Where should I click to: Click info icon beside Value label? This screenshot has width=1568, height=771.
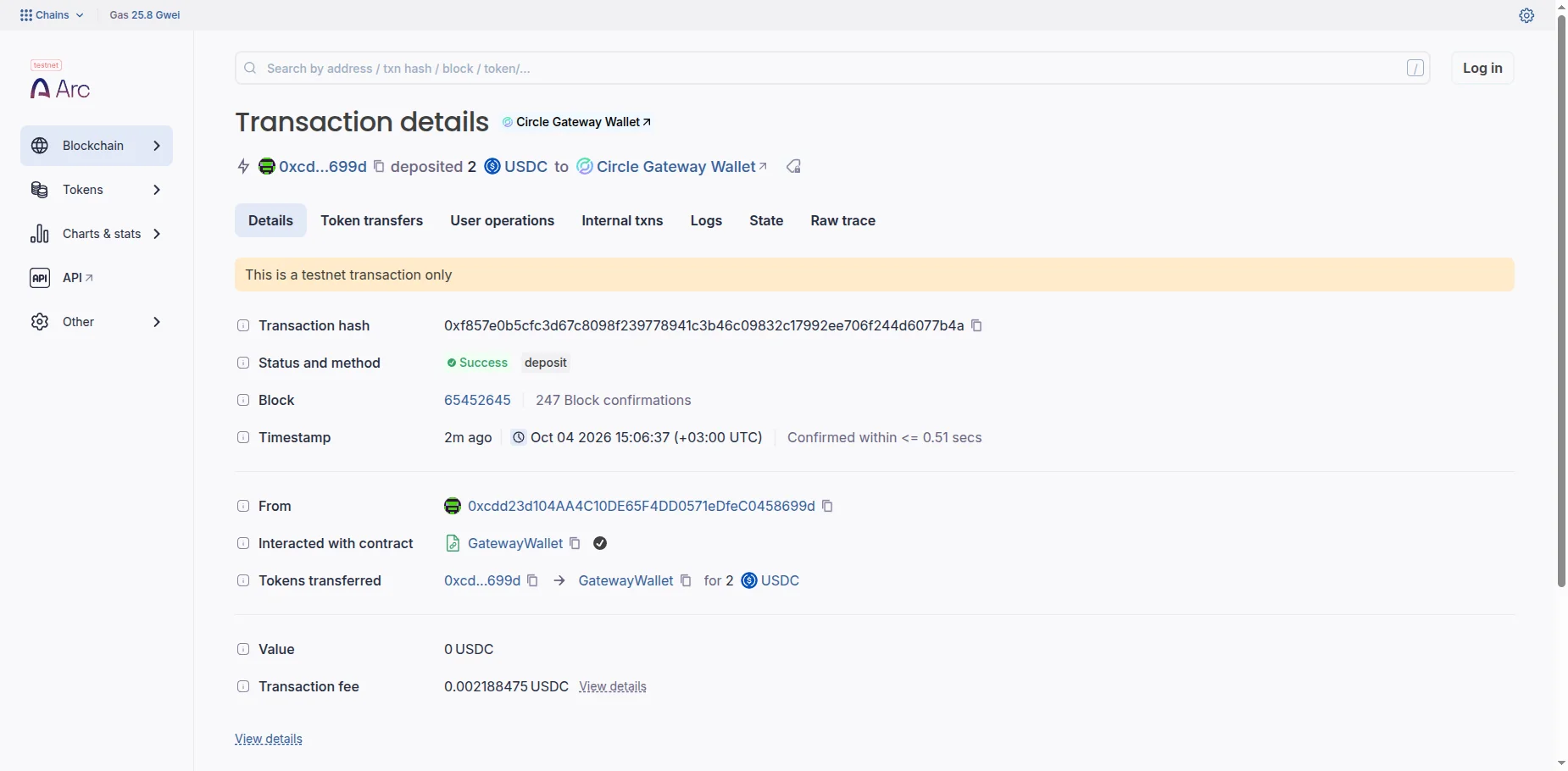click(x=243, y=649)
